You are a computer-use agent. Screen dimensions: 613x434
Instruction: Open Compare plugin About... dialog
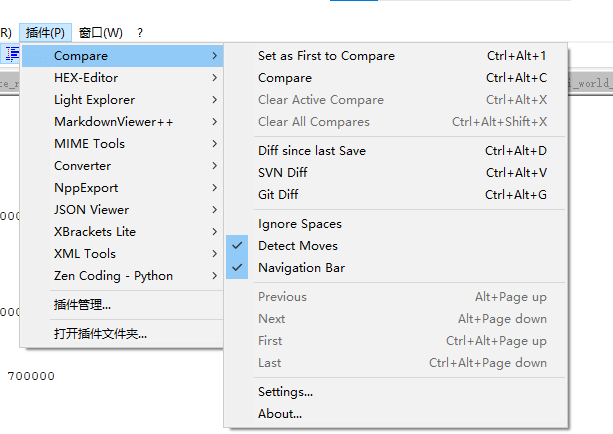(x=280, y=414)
